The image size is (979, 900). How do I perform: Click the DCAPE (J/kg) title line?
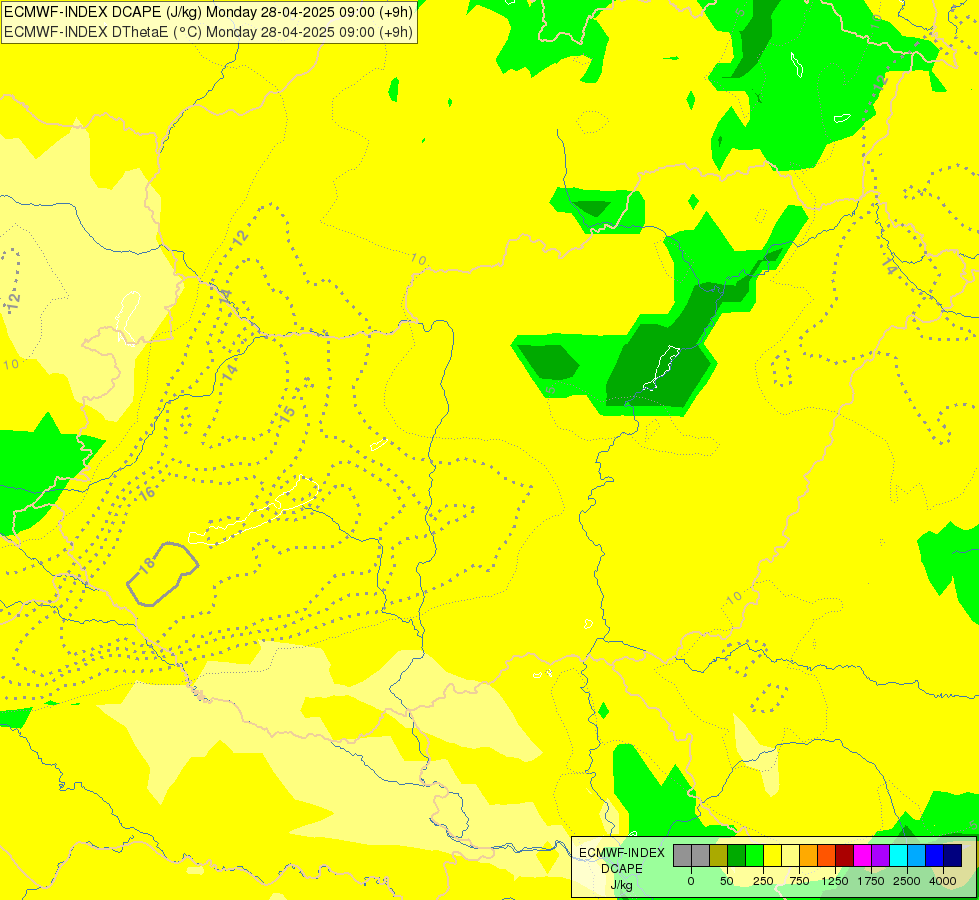coord(209,12)
